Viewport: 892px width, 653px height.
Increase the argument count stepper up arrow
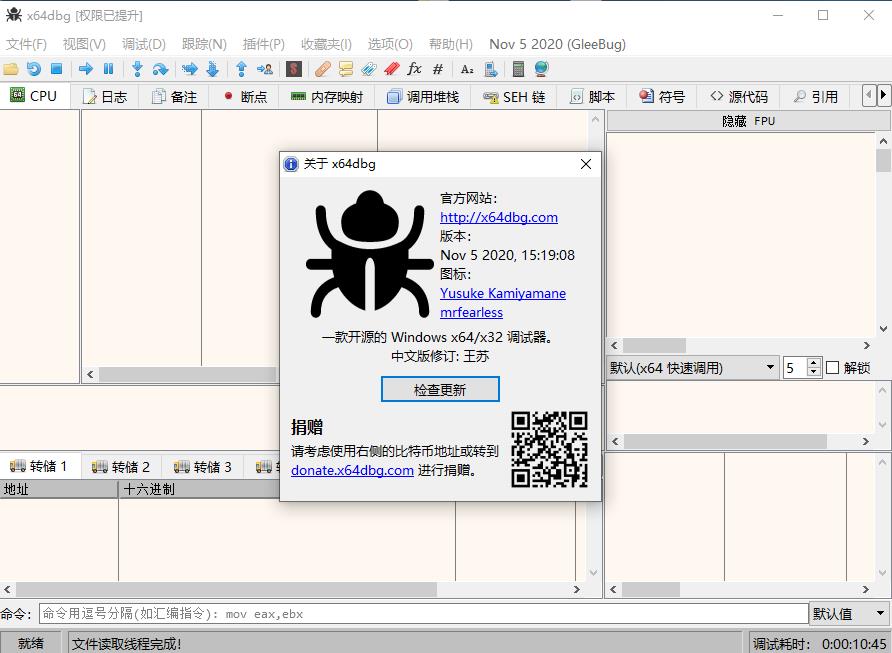pos(814,363)
